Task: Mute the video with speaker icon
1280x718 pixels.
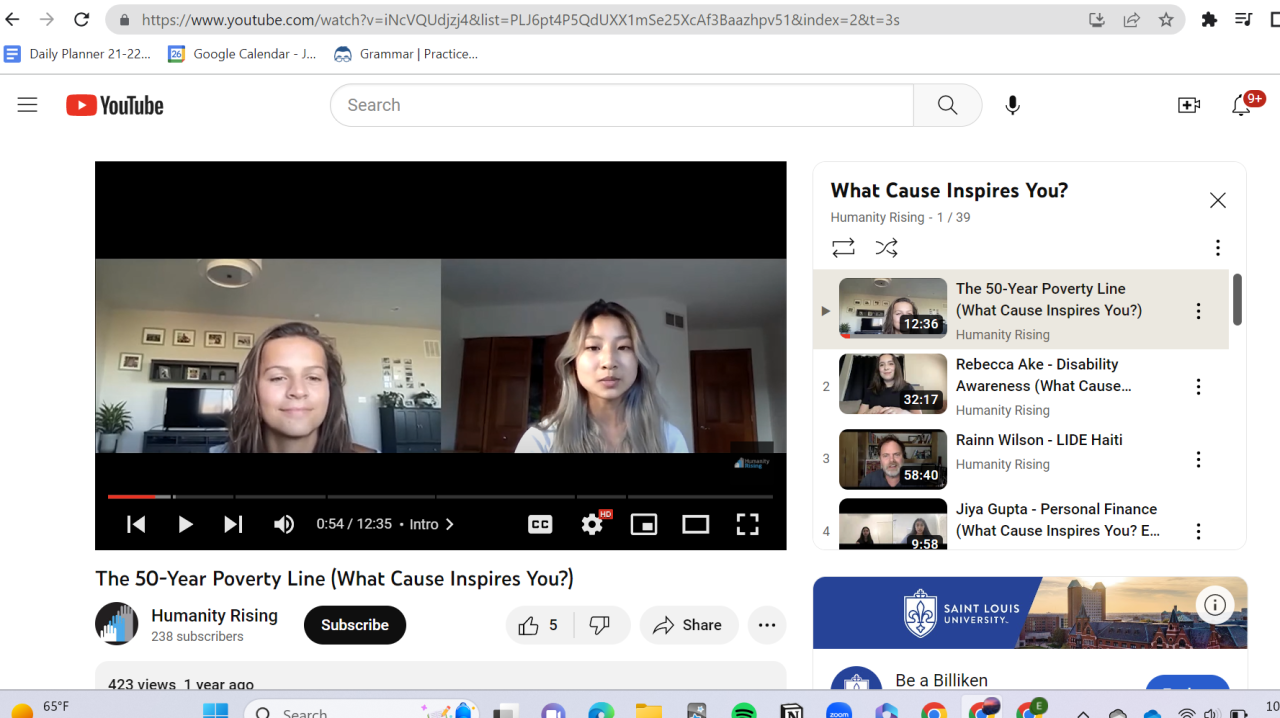Action: 284,524
